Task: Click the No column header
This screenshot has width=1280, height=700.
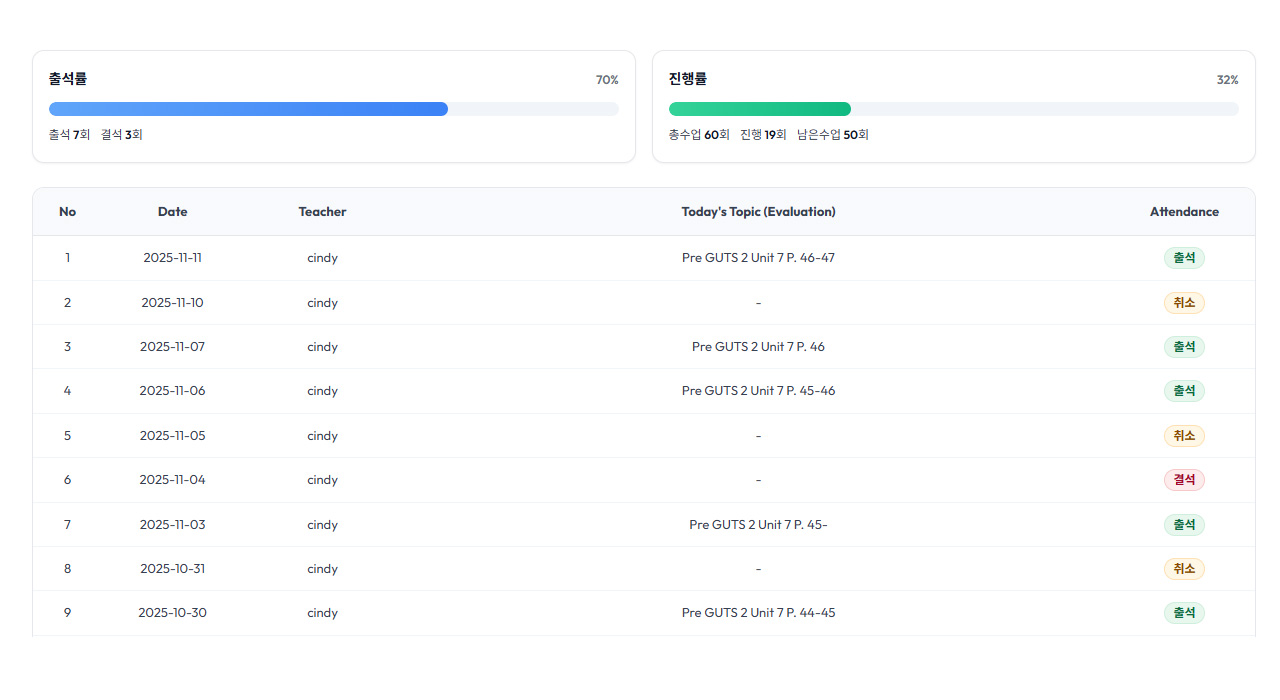Action: [67, 212]
